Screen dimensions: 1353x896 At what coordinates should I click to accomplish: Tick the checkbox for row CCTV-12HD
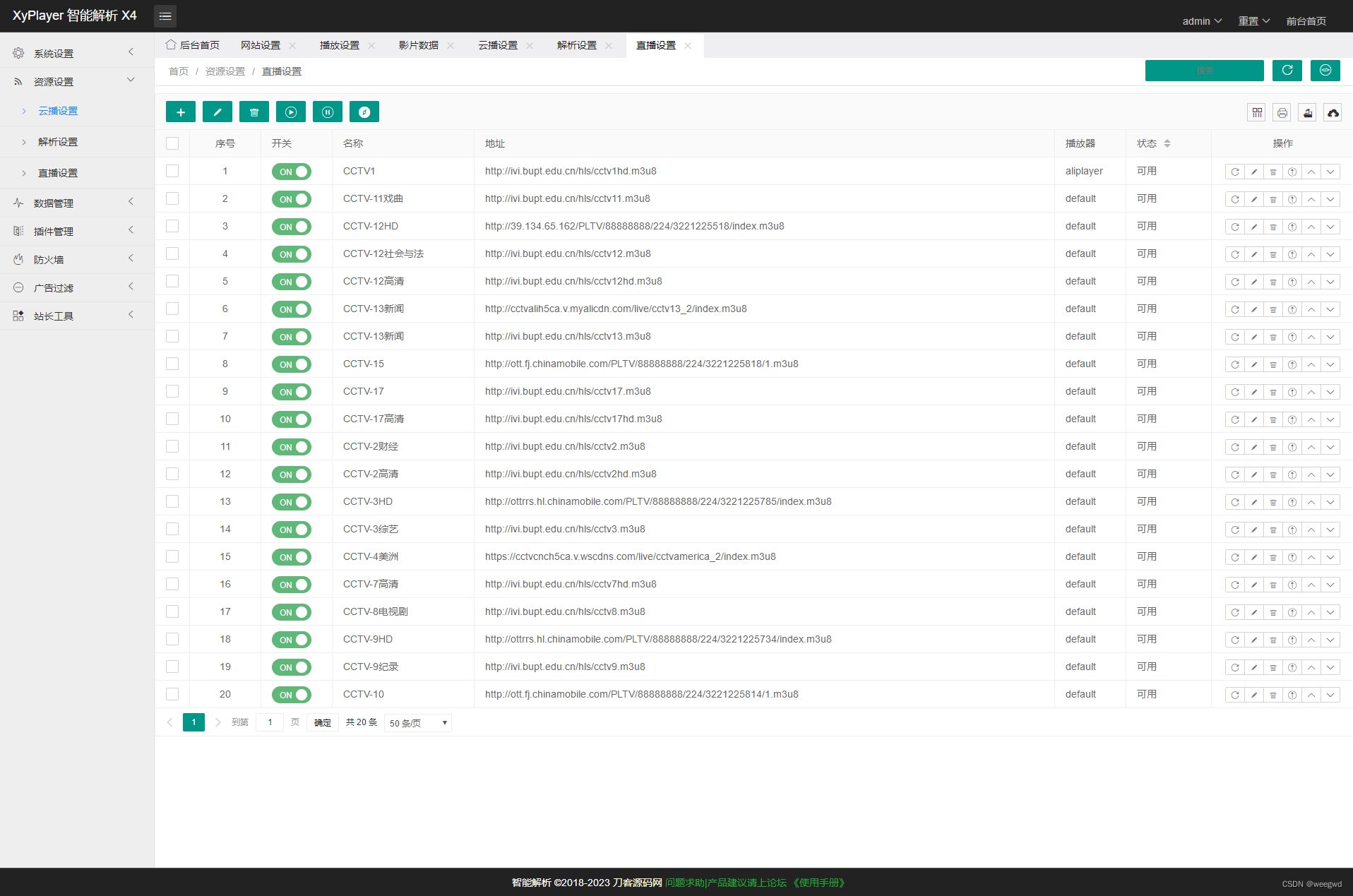(172, 226)
